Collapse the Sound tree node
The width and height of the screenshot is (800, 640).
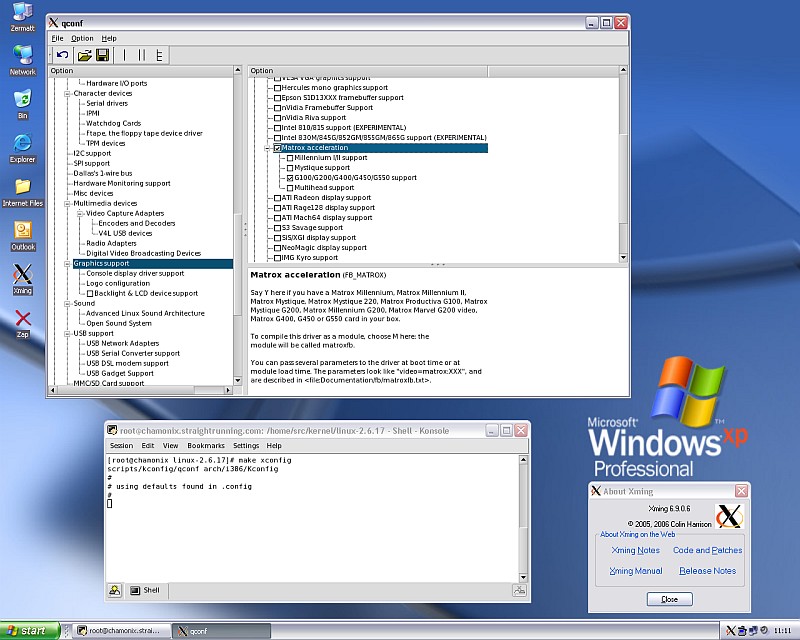click(67, 304)
